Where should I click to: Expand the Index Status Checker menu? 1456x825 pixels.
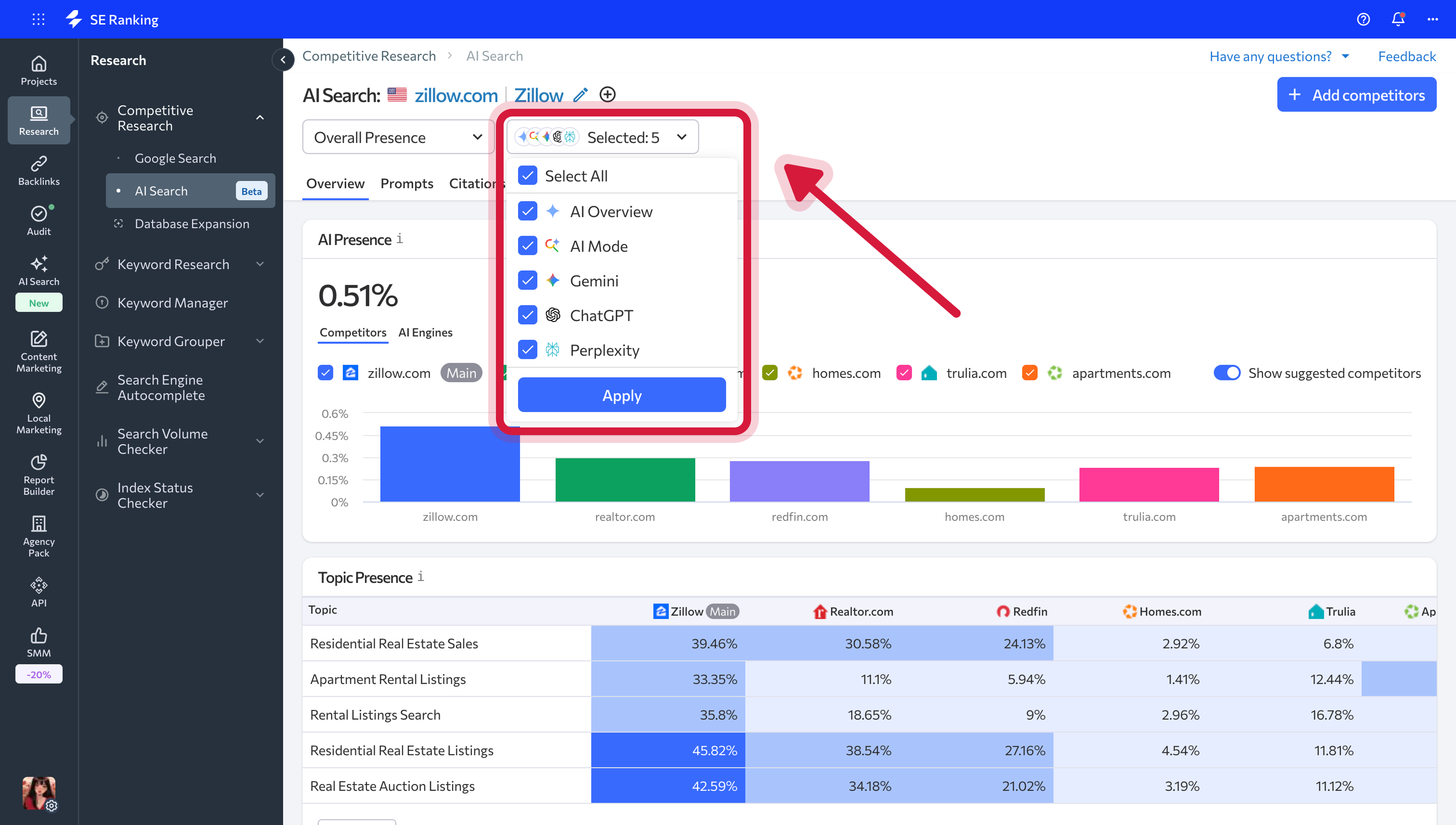tap(260, 495)
